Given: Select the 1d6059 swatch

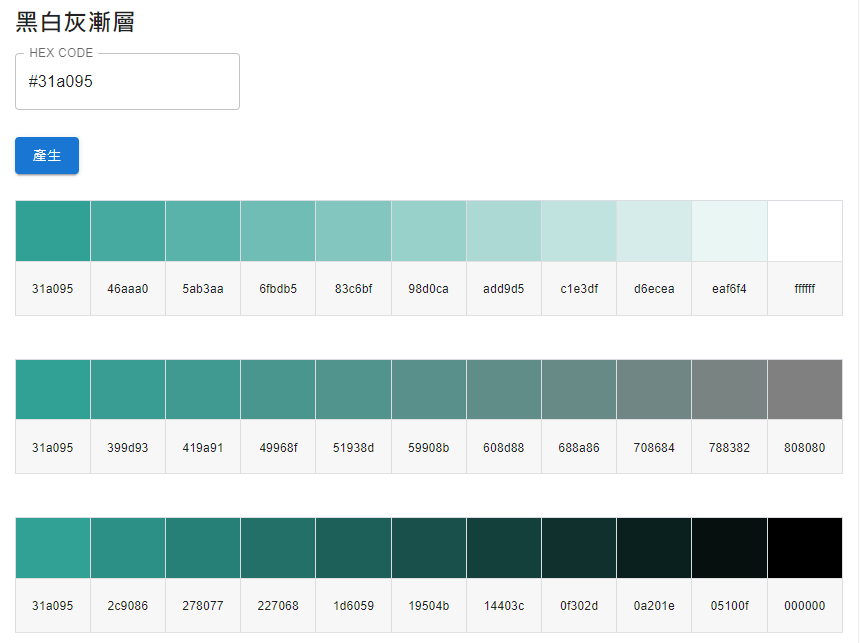Looking at the screenshot, I should (x=353, y=546).
